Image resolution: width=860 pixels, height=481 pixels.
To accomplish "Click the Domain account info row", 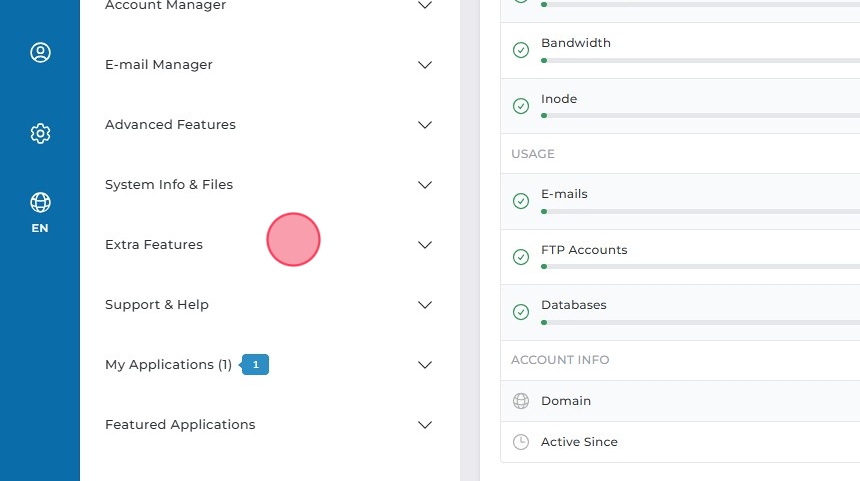I will point(680,401).
